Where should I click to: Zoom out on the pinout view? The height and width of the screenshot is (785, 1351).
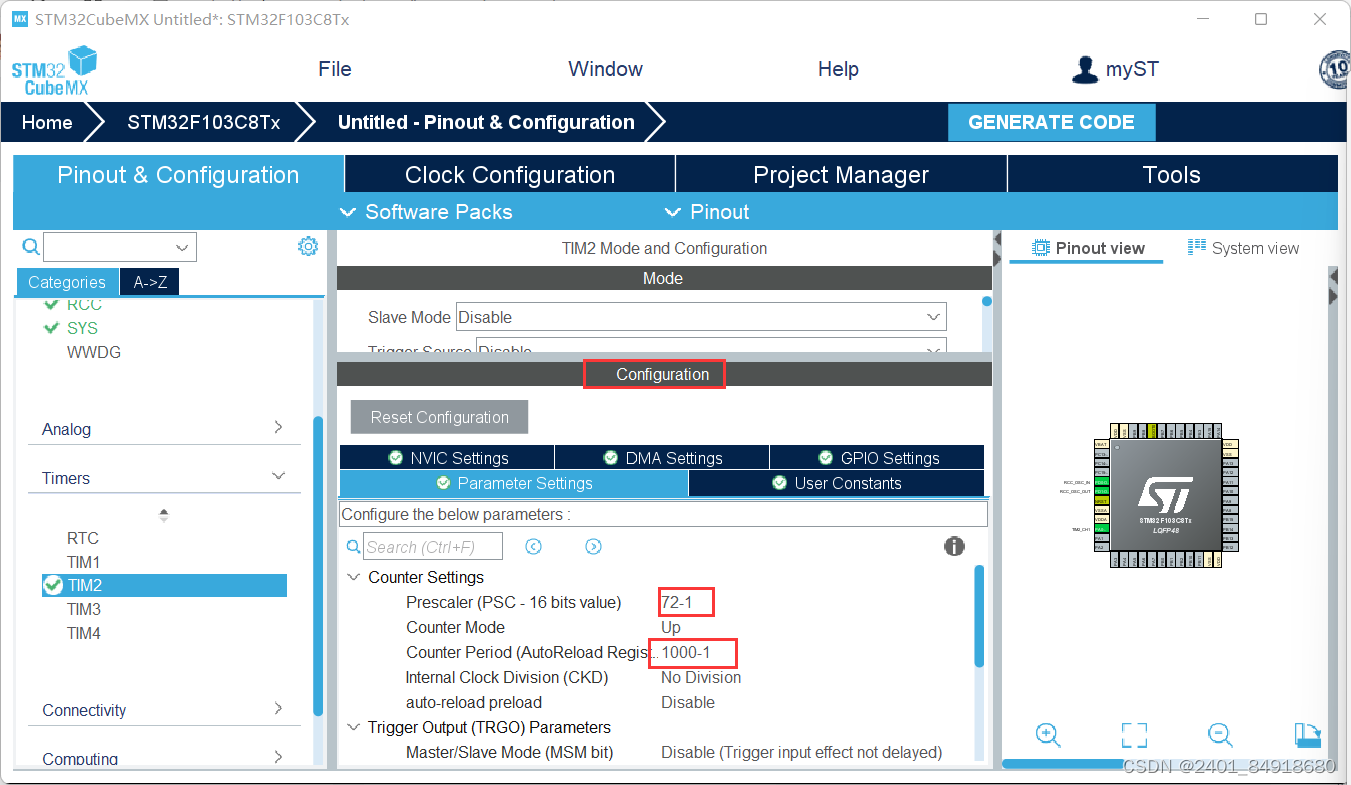tap(1220, 735)
